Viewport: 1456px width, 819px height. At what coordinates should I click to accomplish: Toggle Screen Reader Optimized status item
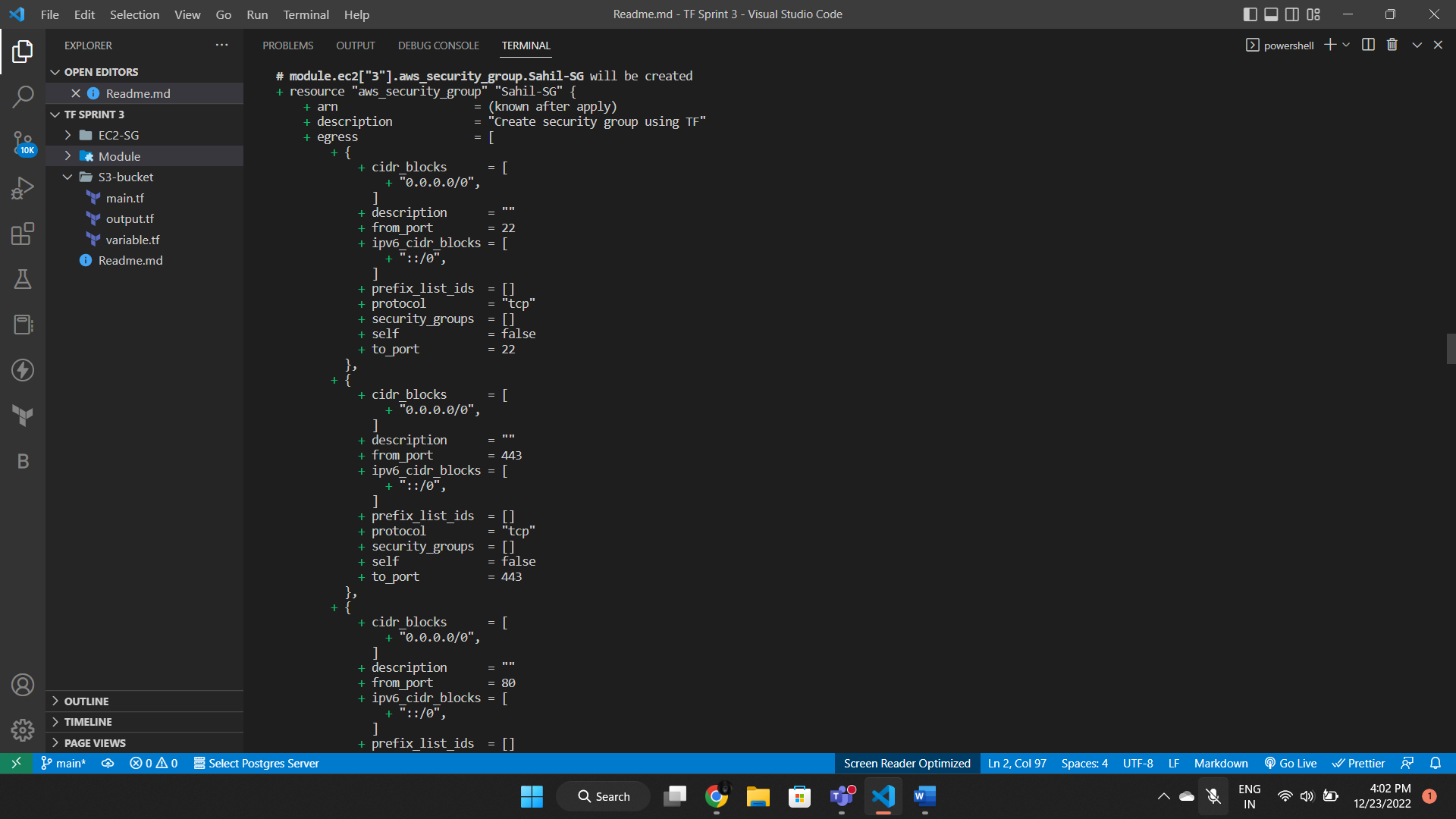[x=907, y=763]
